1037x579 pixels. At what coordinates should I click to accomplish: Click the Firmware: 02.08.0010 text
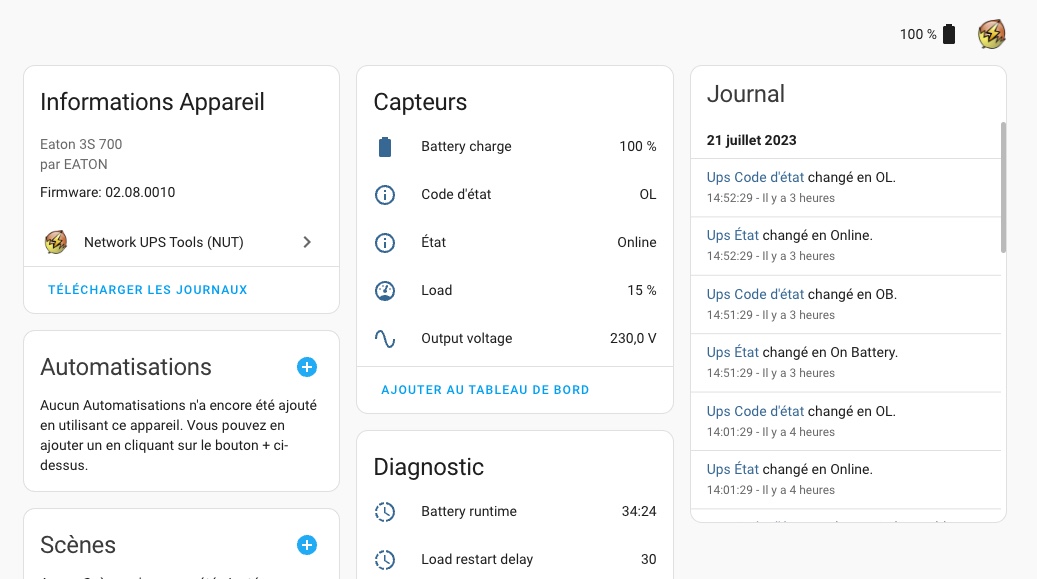[108, 193]
